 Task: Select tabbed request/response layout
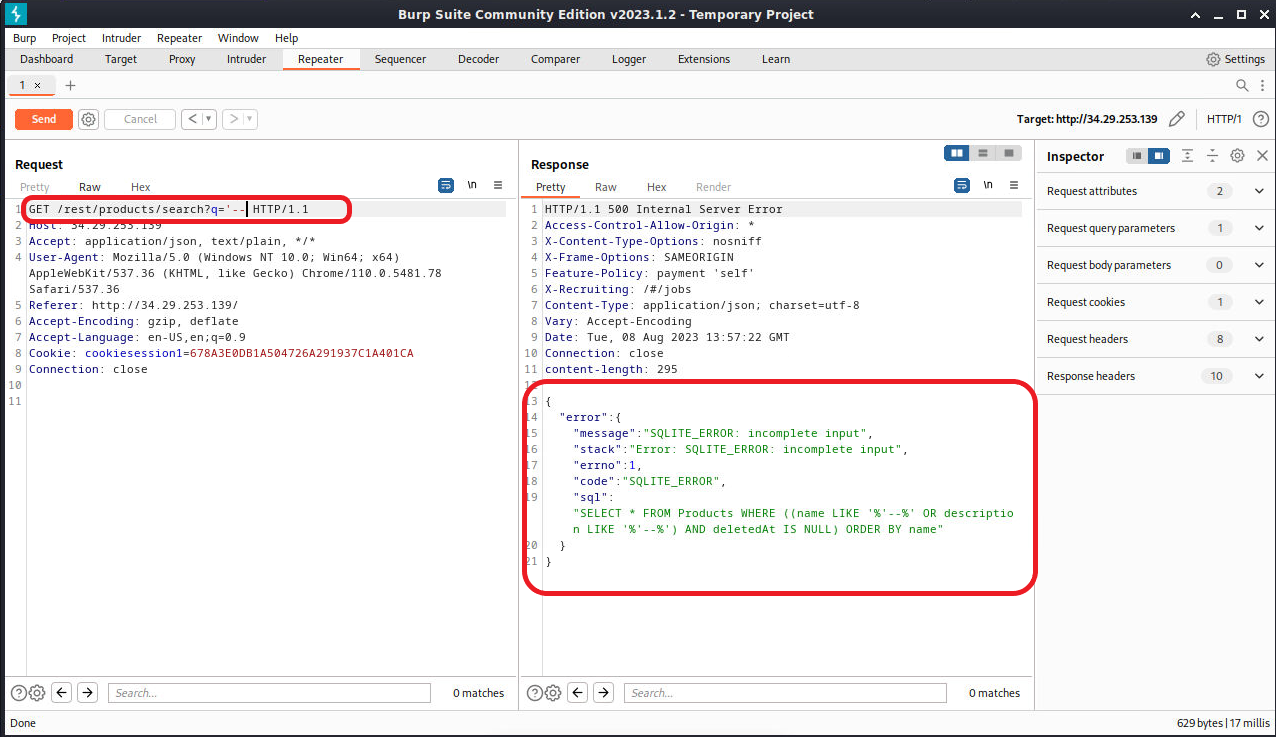[x=1009, y=153]
